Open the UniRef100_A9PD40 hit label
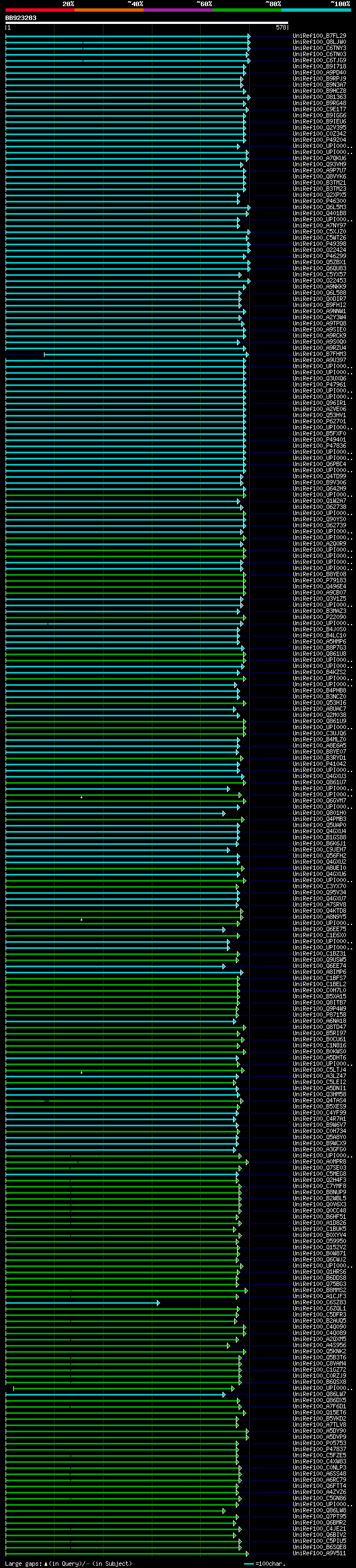This screenshot has width=356, height=1568. pos(319,72)
